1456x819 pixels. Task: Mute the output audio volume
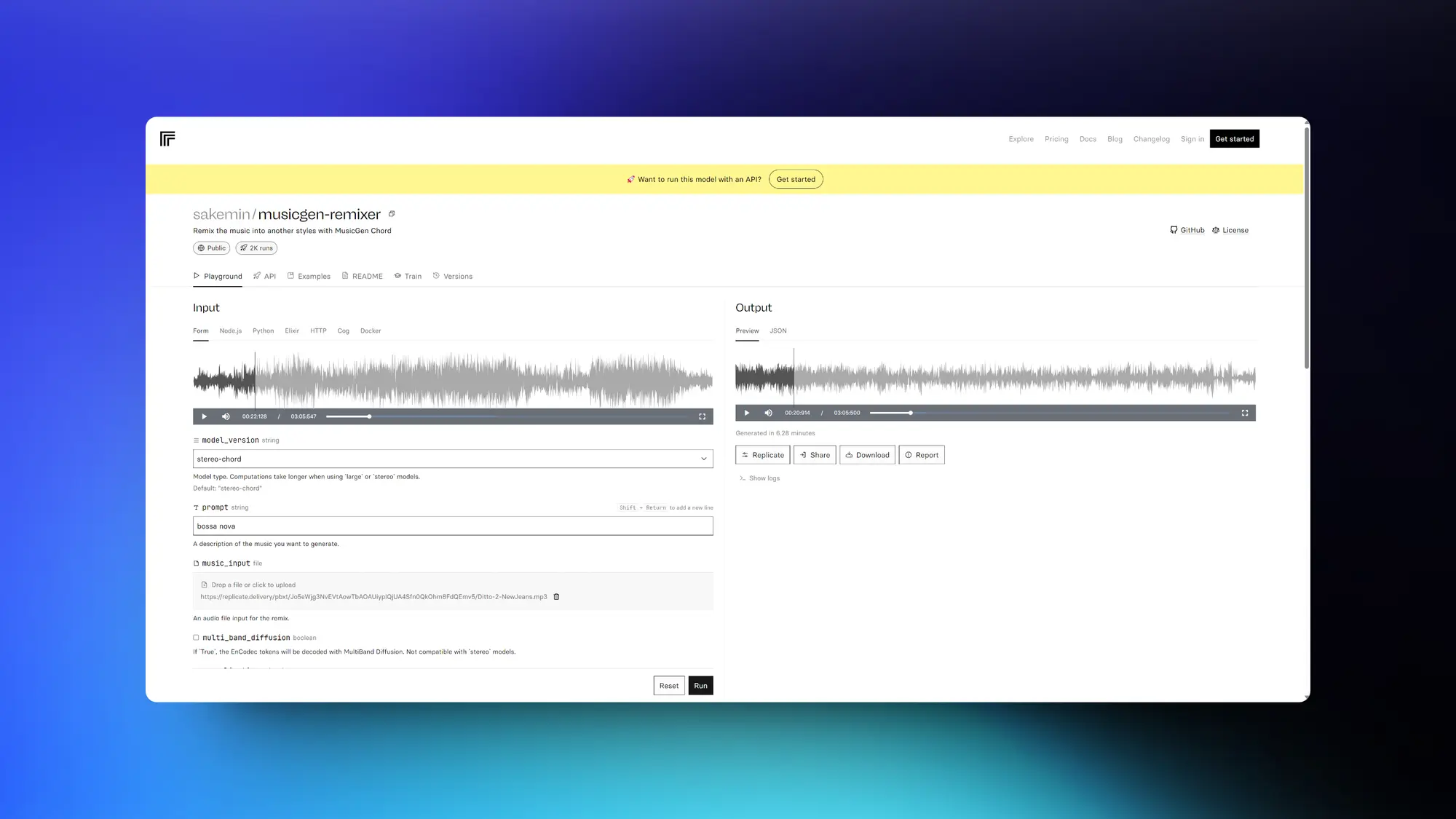(x=768, y=413)
